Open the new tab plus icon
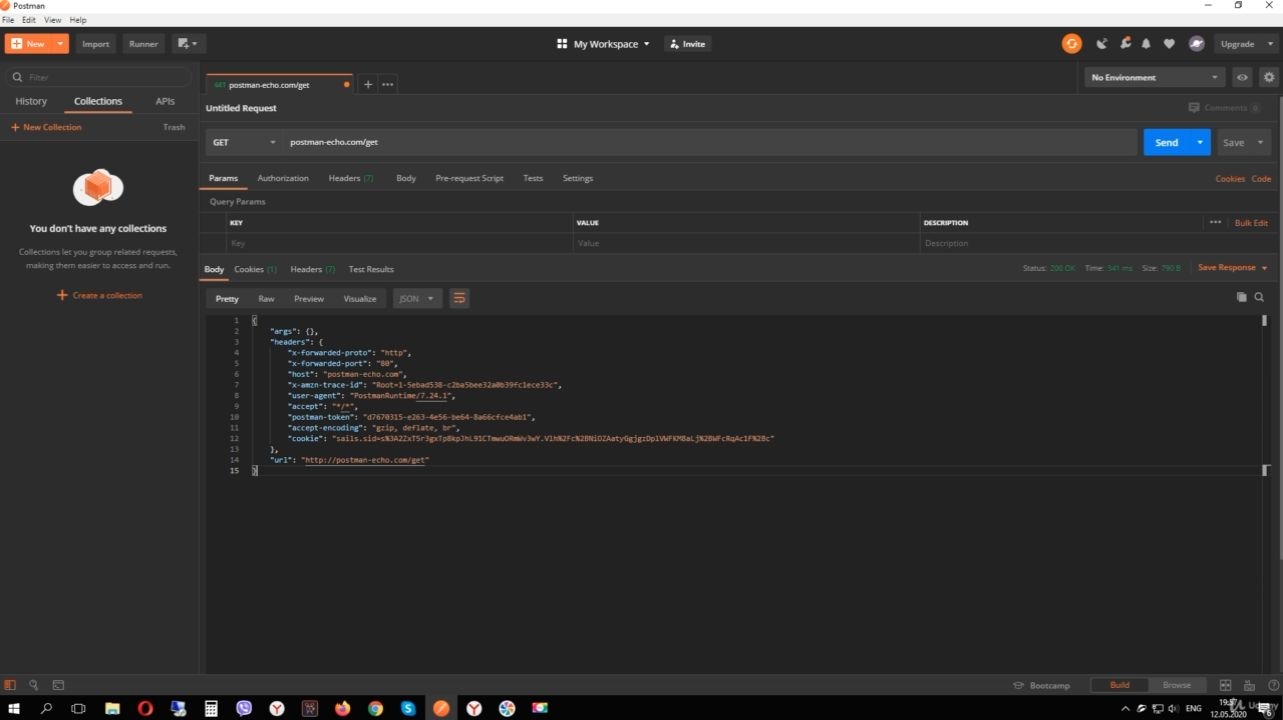The image size is (1283, 720). [x=368, y=84]
